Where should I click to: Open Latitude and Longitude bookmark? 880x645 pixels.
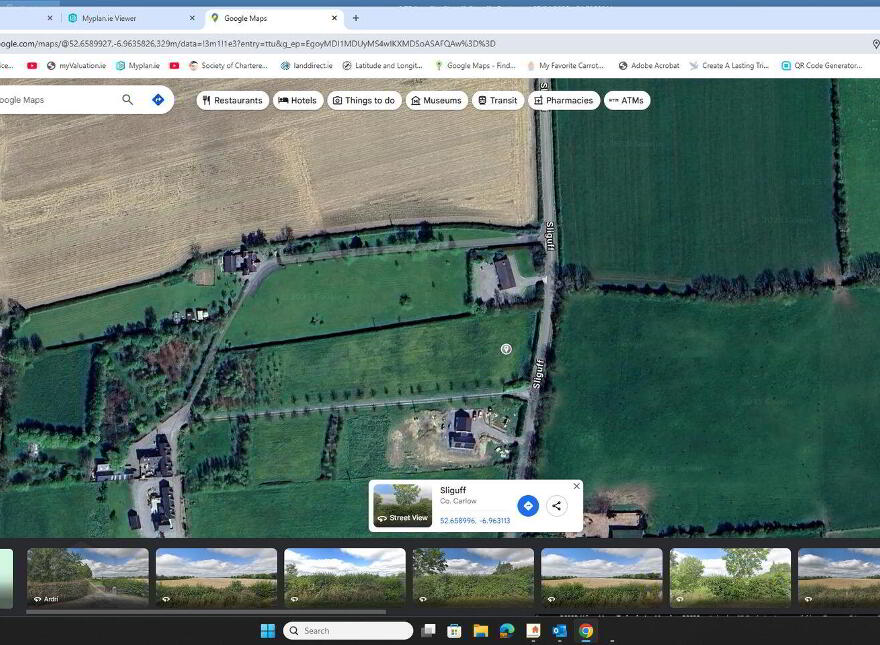(383, 66)
